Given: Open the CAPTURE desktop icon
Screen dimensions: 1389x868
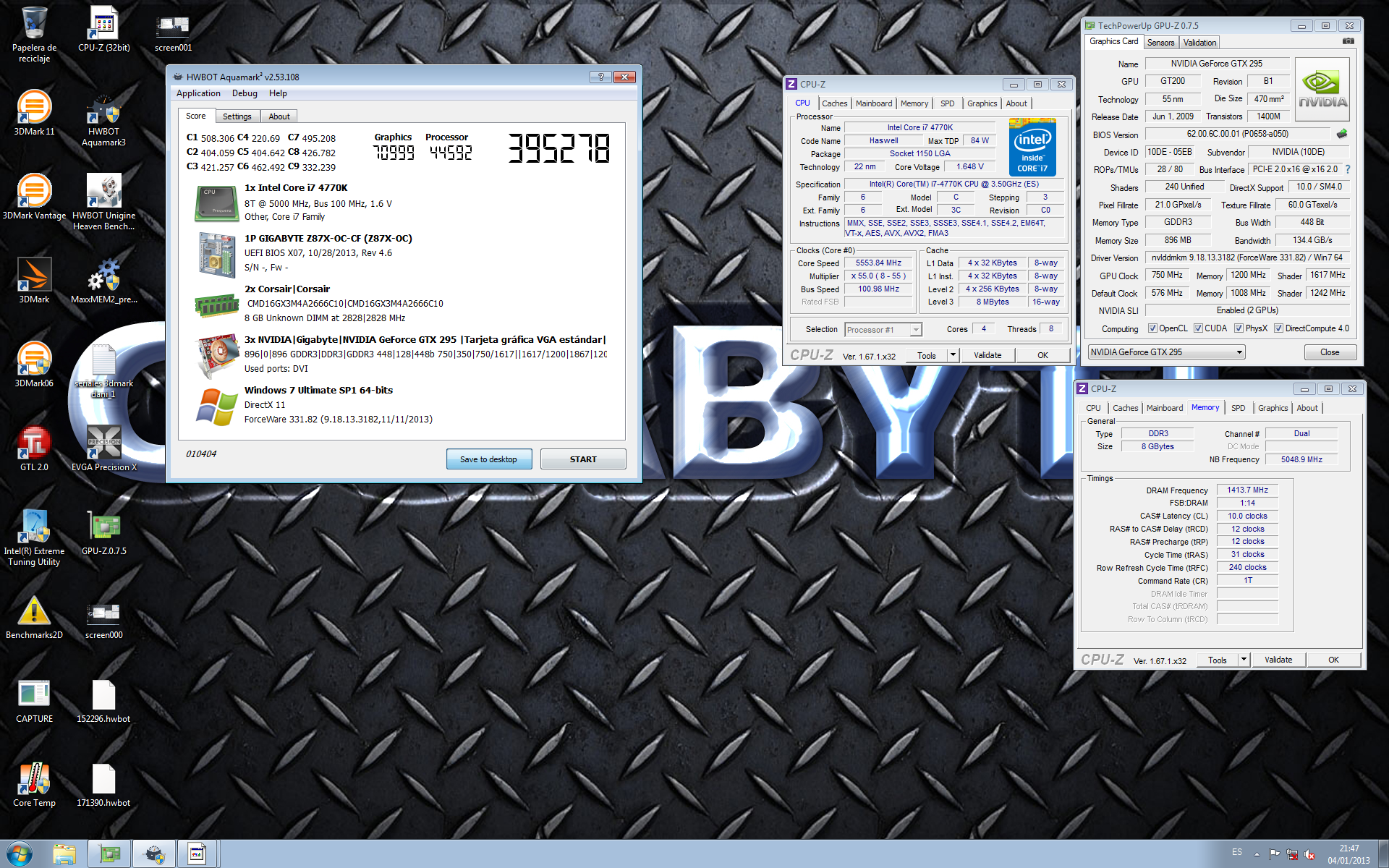Looking at the screenshot, I should [34, 700].
